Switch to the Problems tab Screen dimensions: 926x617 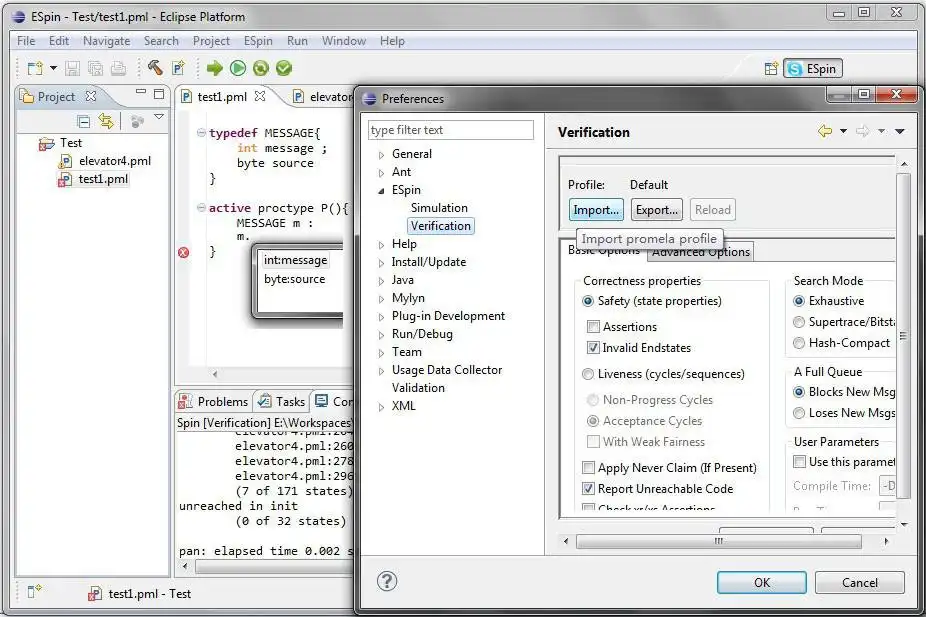point(214,402)
